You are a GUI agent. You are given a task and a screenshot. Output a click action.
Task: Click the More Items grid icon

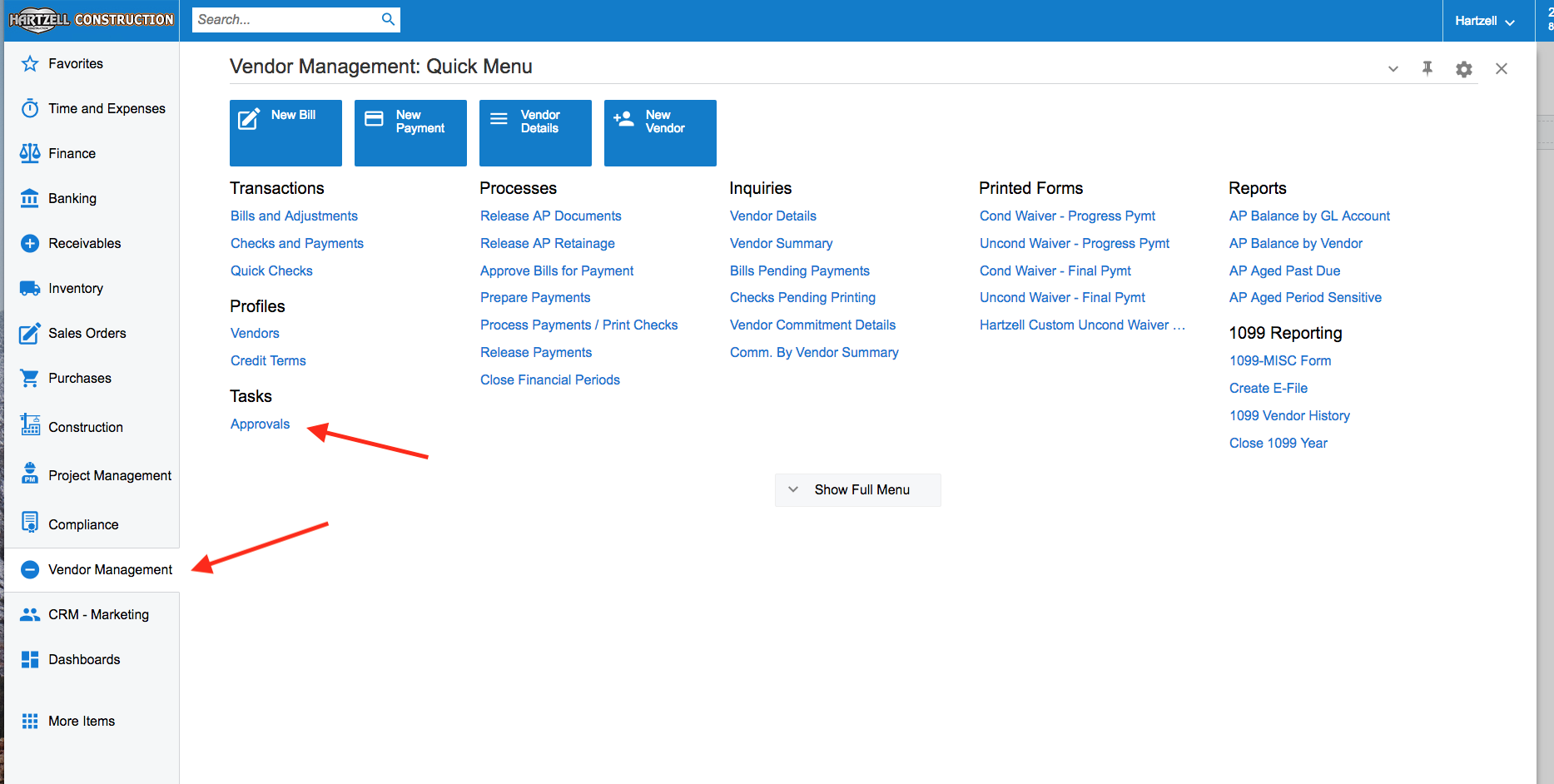(x=30, y=721)
